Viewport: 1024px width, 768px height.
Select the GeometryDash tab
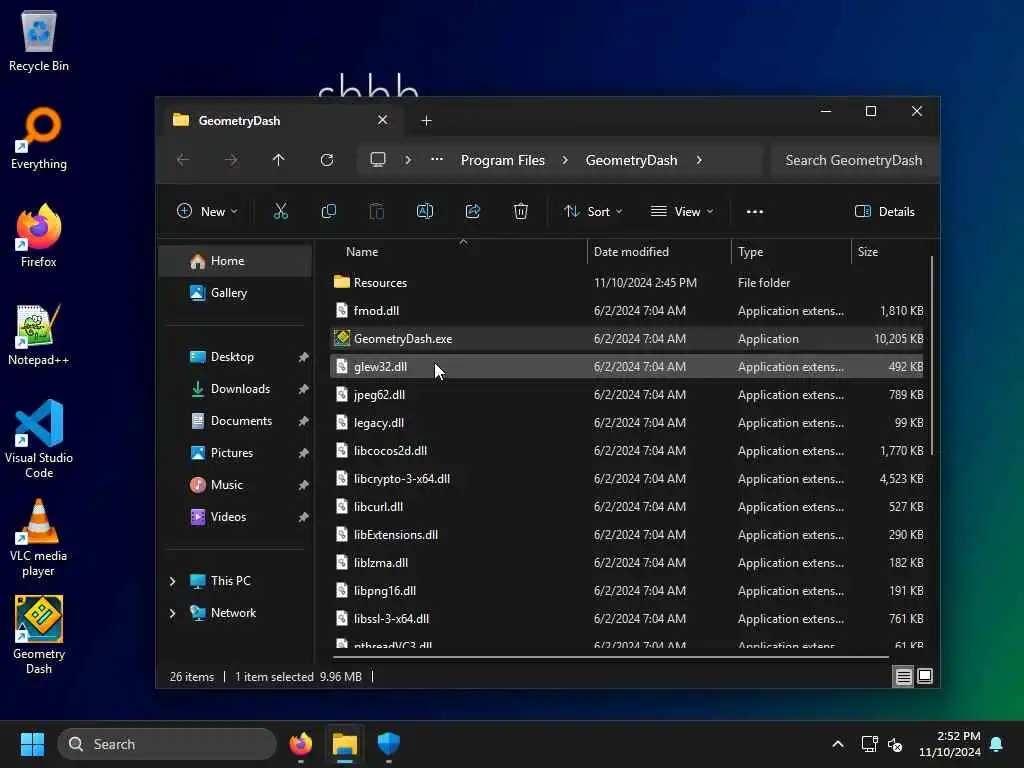pos(280,121)
